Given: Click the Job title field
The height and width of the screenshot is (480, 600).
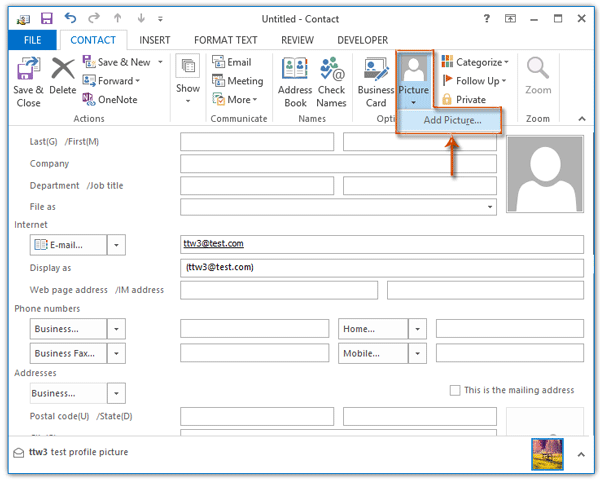Looking at the screenshot, I should point(419,186).
